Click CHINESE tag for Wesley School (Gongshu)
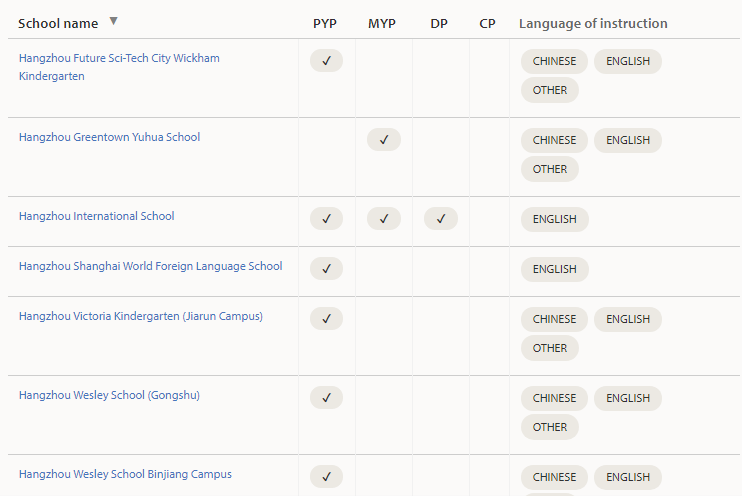Viewport: 742px width, 496px height. 554,399
